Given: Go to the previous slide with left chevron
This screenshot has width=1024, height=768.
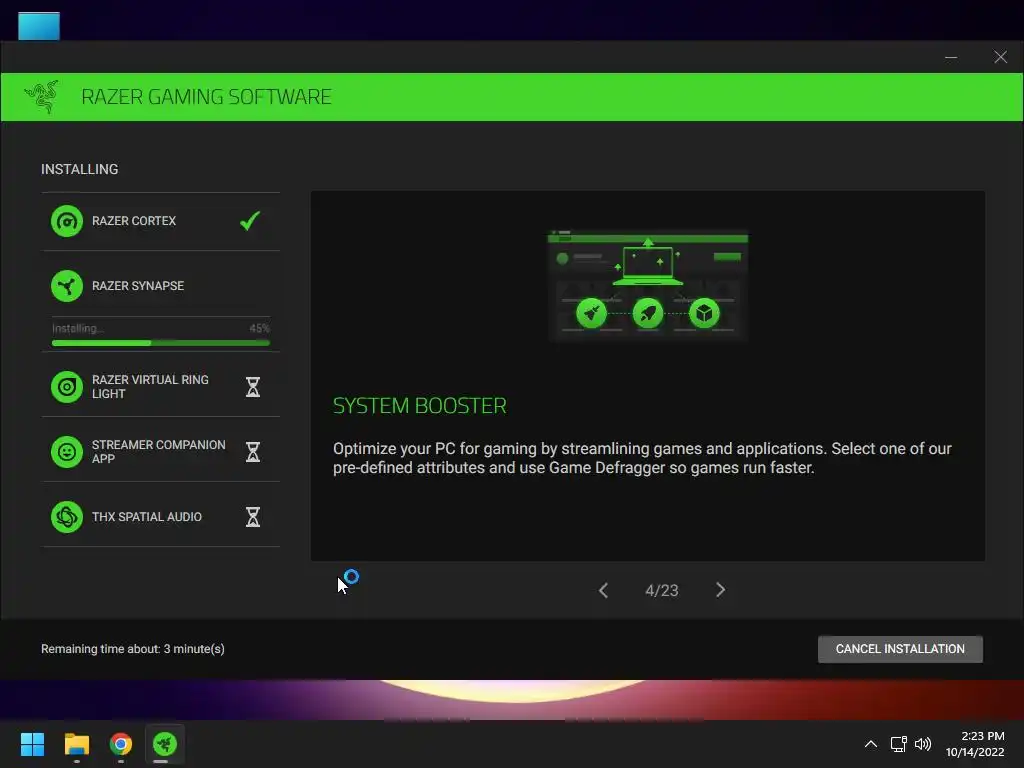Looking at the screenshot, I should pyautogui.click(x=603, y=590).
